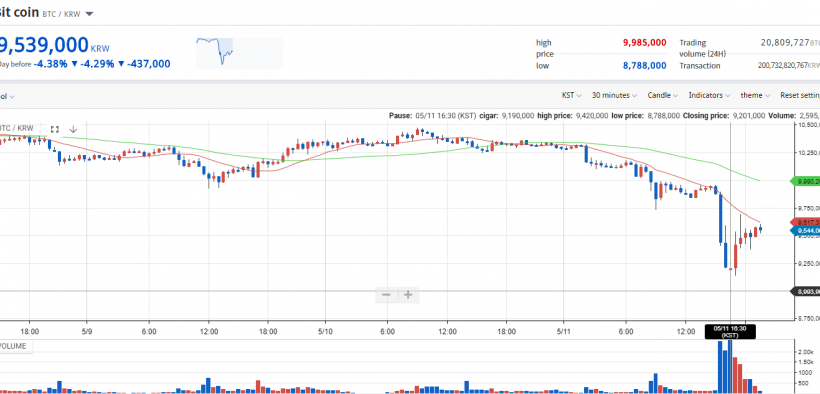Click the green 9,990 moving average price tag
The height and width of the screenshot is (394, 820).
(x=806, y=181)
